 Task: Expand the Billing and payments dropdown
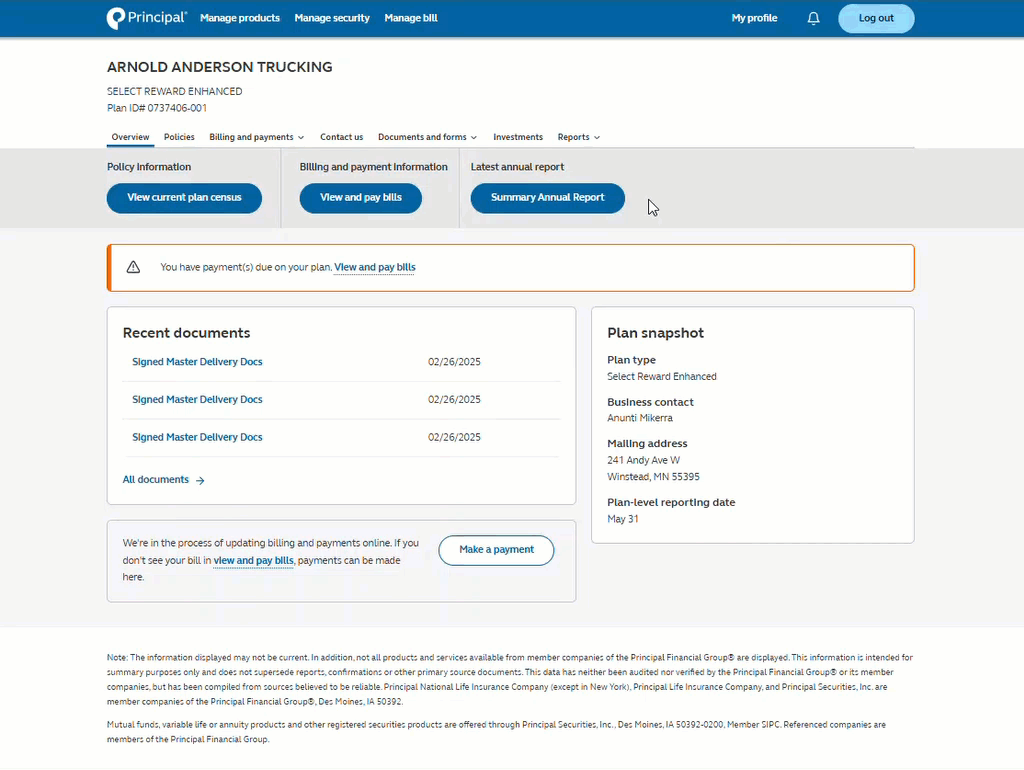coord(257,137)
